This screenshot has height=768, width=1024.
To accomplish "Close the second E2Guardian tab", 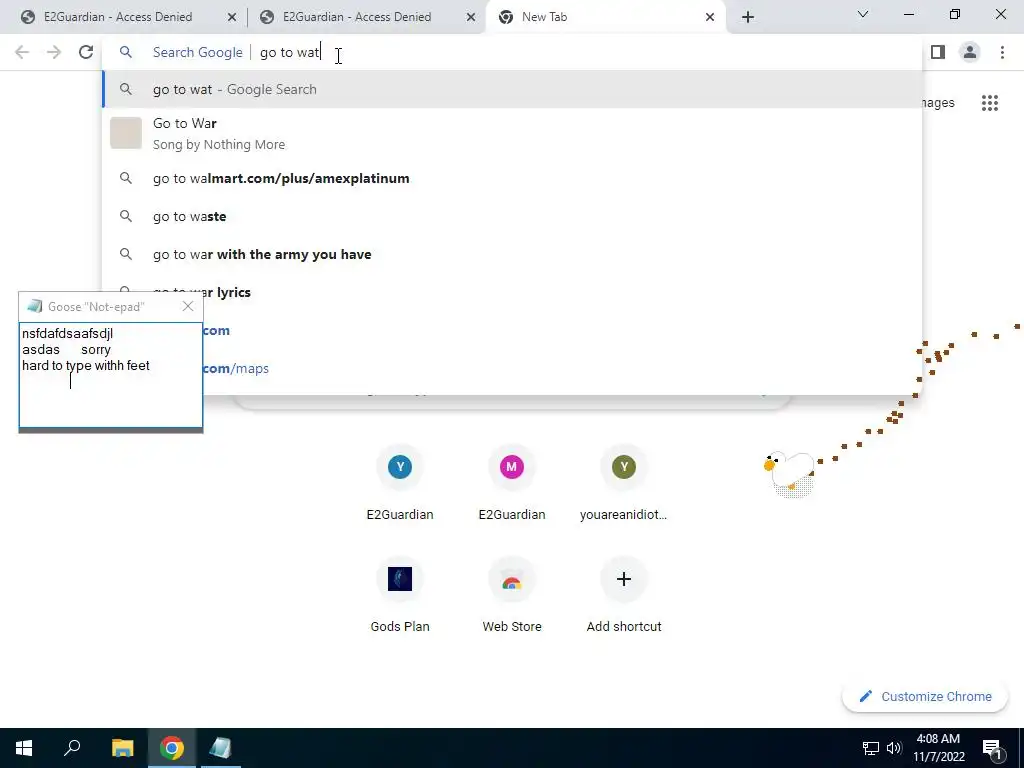I will click(x=471, y=17).
